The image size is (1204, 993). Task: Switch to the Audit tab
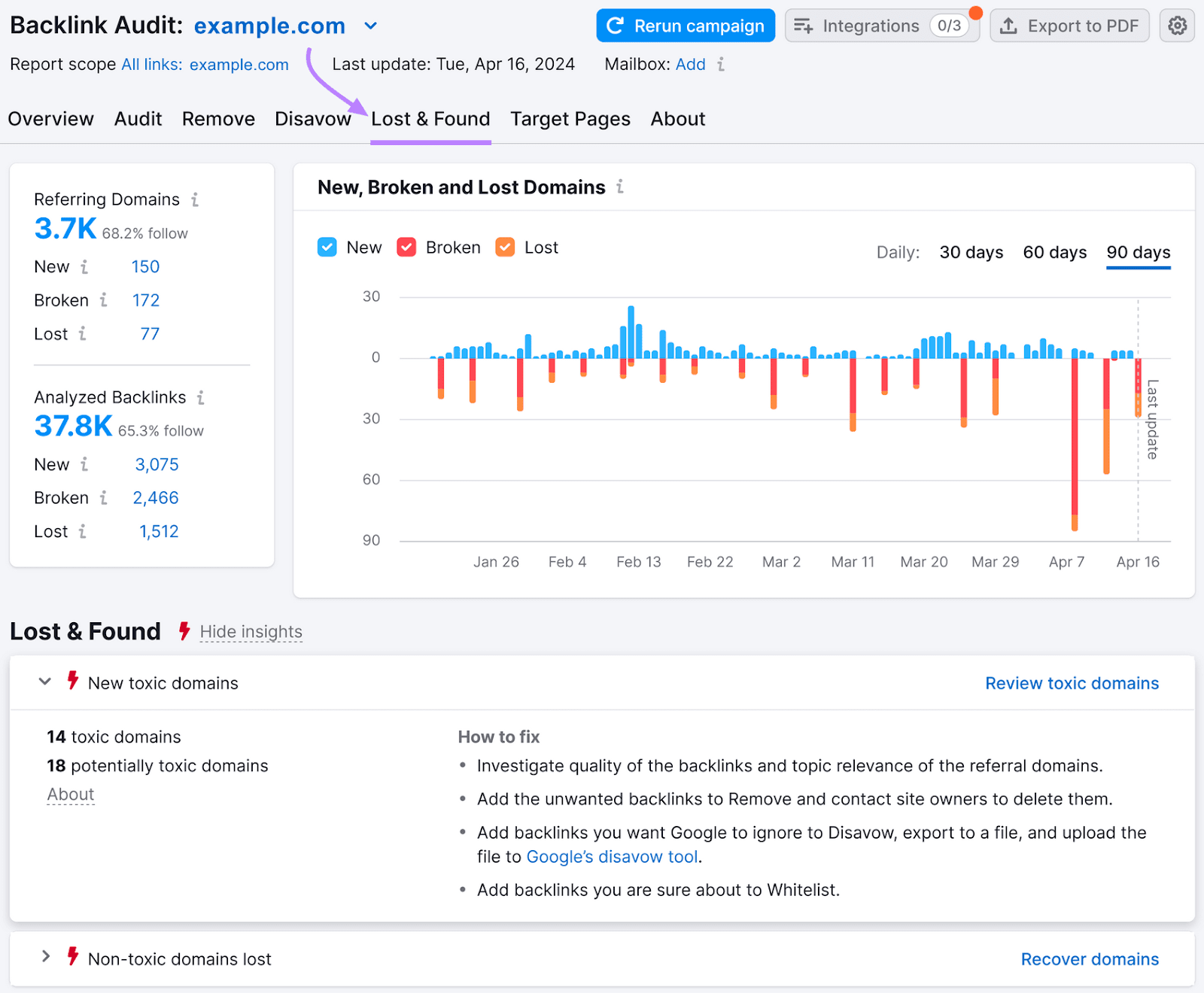click(138, 119)
